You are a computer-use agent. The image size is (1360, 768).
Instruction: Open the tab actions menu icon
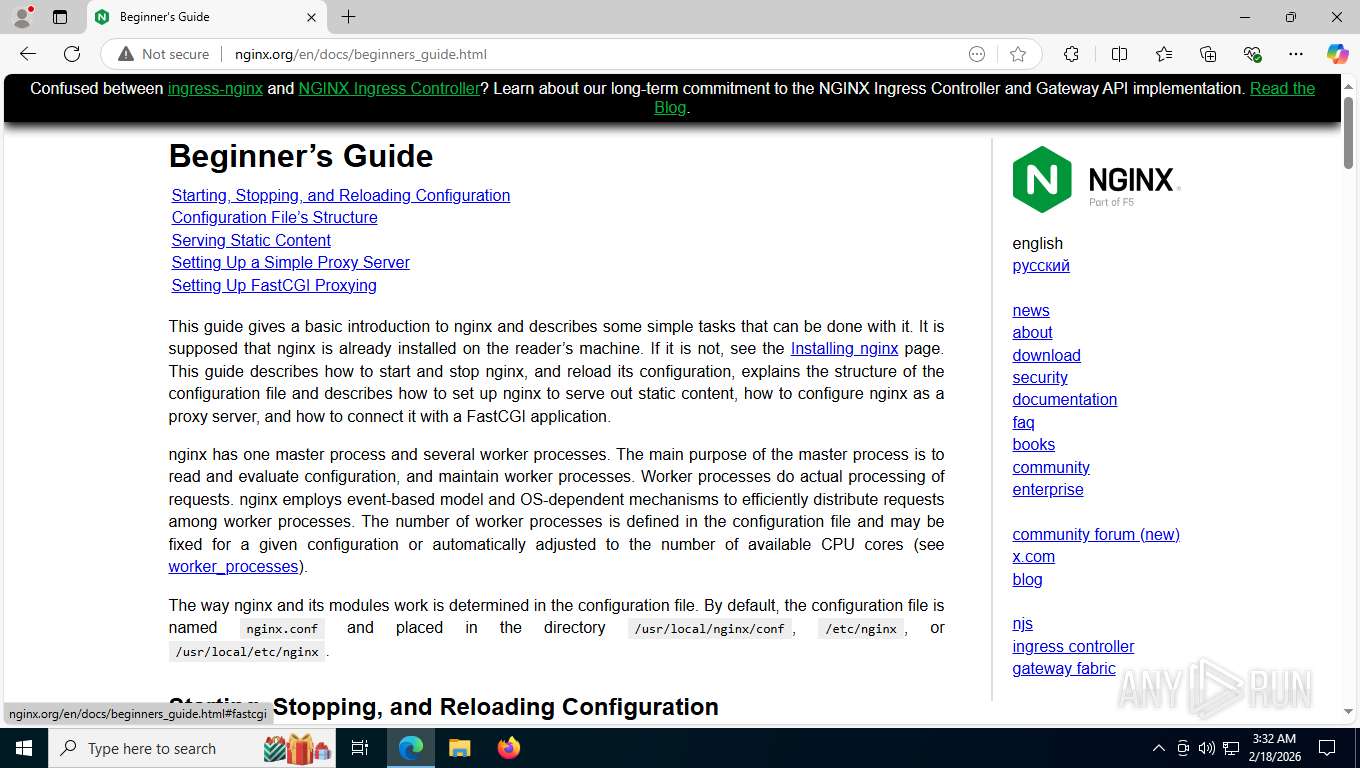60,17
